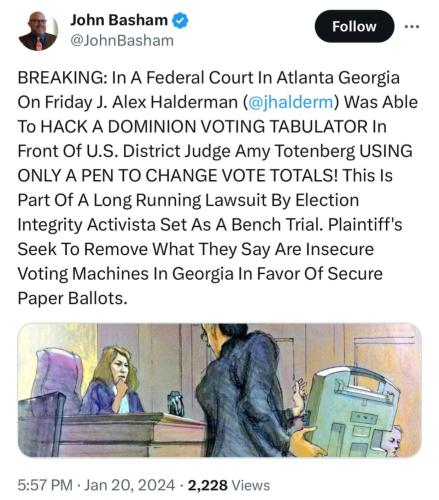Open the John Basham display name
Screen dimensions: 439x500
[119, 20]
